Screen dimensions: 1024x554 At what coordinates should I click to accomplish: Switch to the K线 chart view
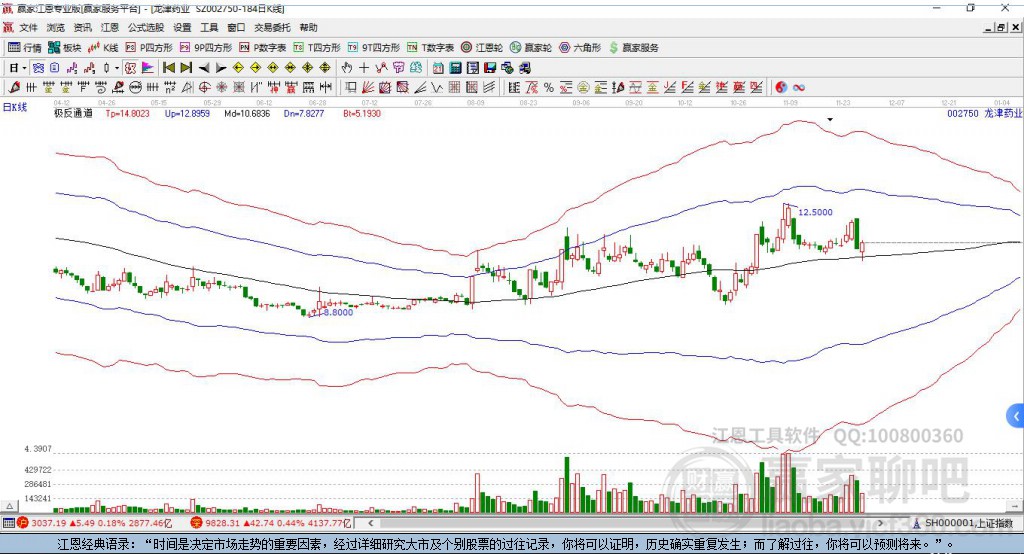[x=103, y=48]
